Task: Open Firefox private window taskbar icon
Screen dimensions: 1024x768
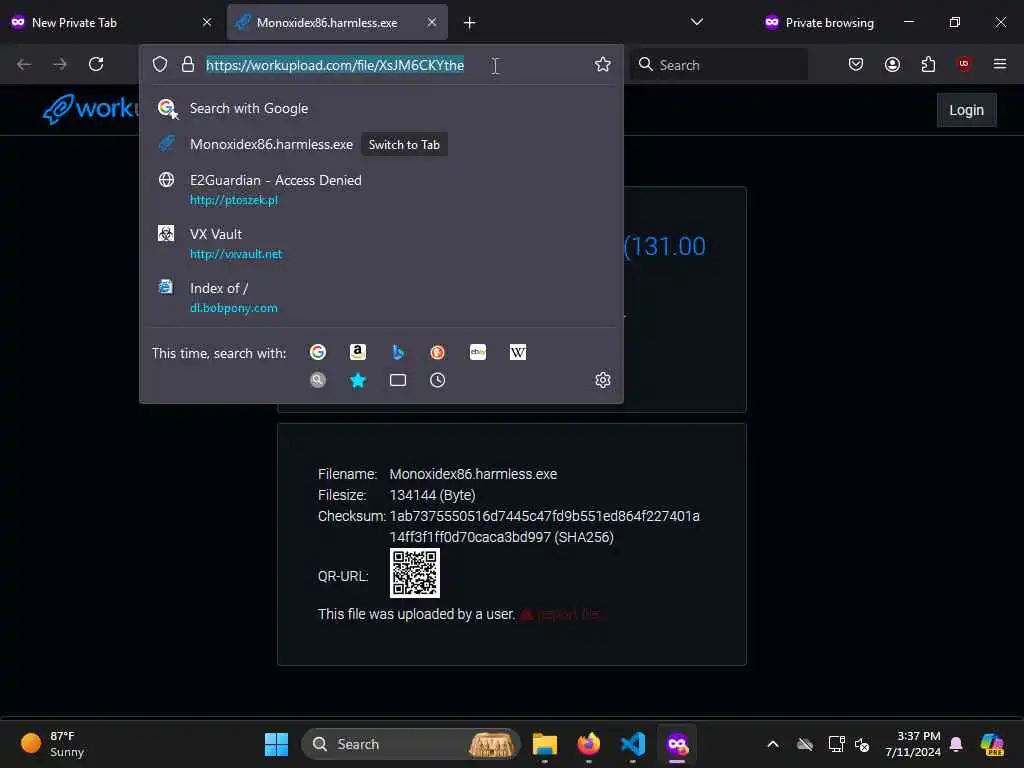Action: (x=677, y=744)
